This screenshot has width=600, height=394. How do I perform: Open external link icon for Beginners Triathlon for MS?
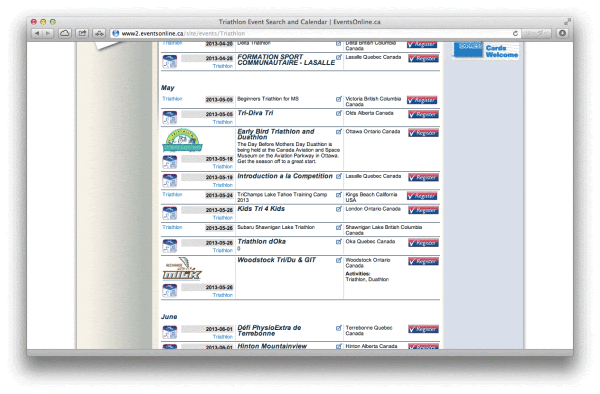tap(339, 99)
